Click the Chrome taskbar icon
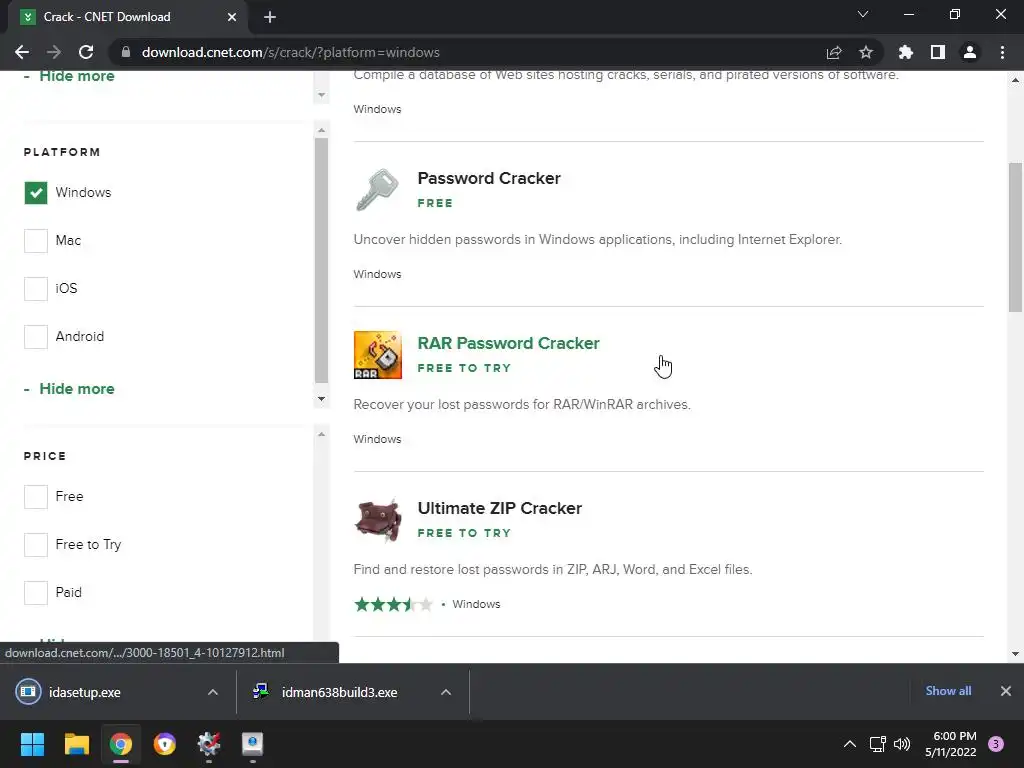1024x768 pixels. (x=121, y=744)
